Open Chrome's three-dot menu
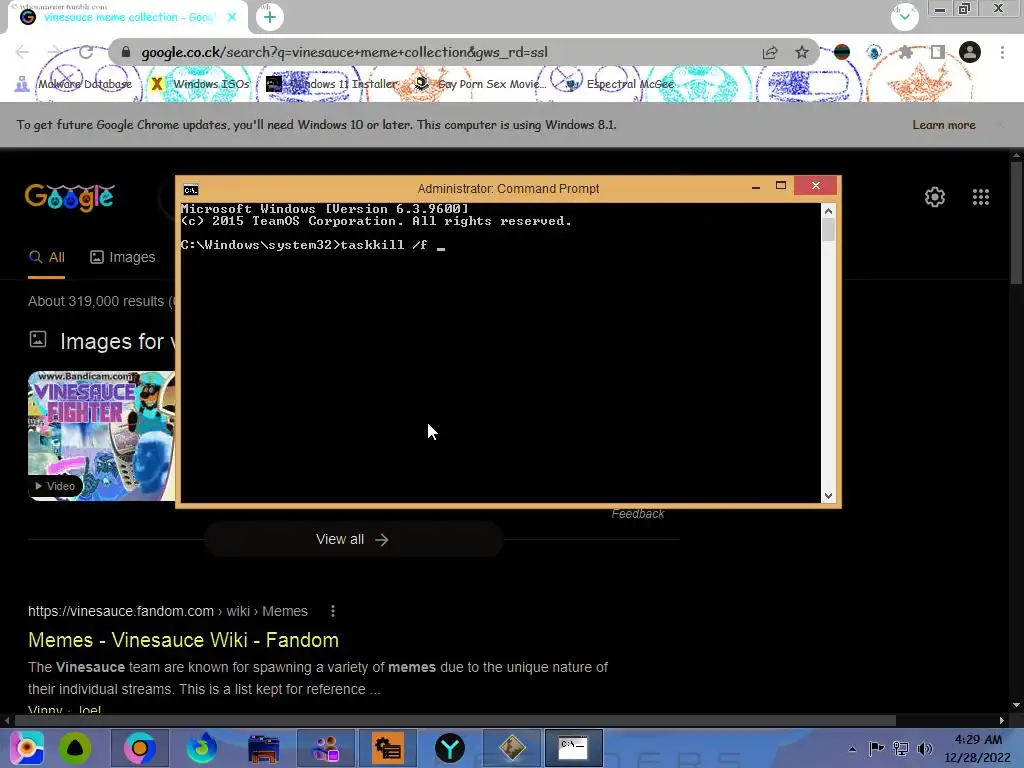The image size is (1024, 768). [x=1002, y=52]
